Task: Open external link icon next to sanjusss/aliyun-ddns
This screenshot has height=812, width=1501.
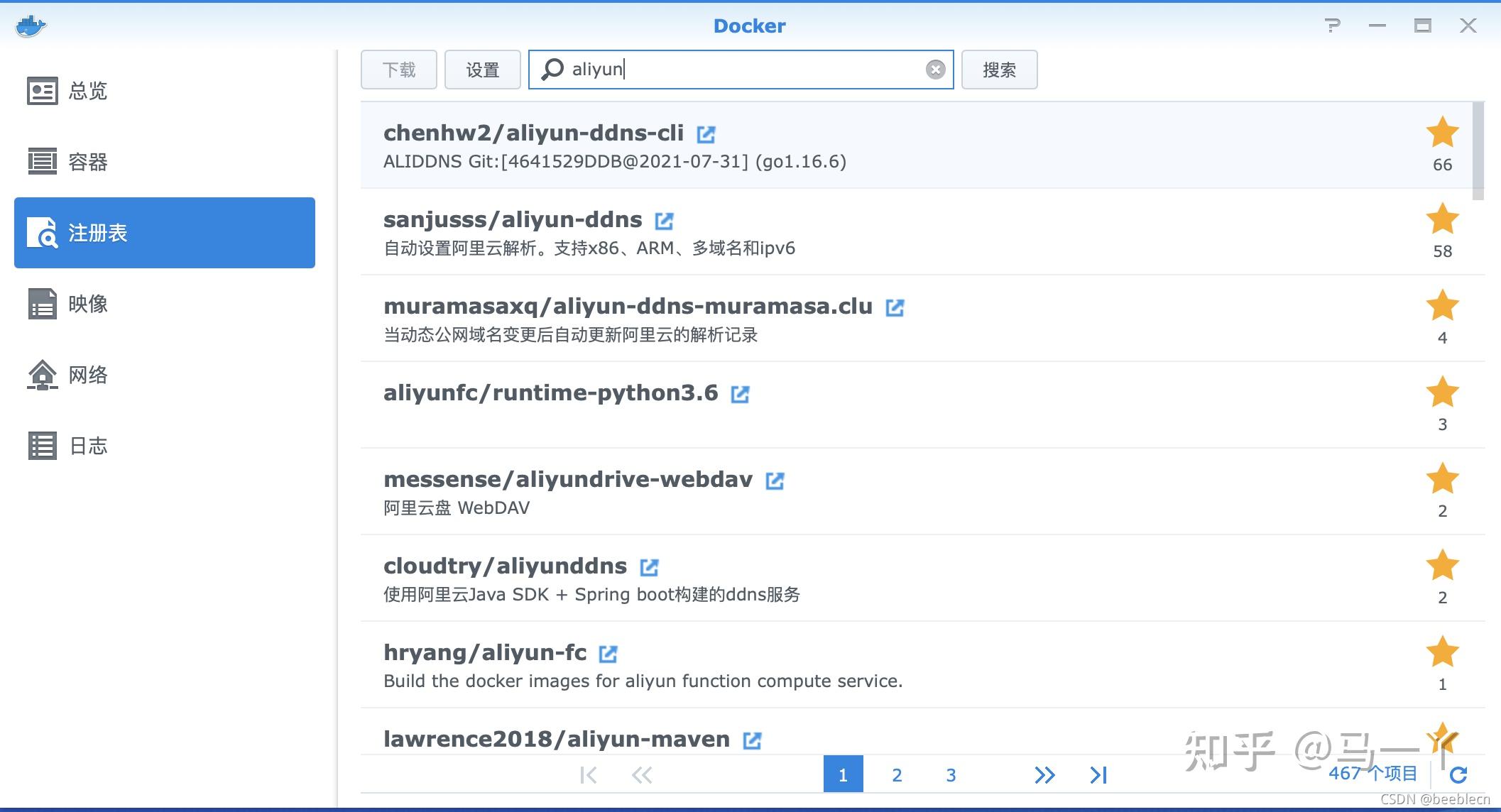Action: (664, 221)
